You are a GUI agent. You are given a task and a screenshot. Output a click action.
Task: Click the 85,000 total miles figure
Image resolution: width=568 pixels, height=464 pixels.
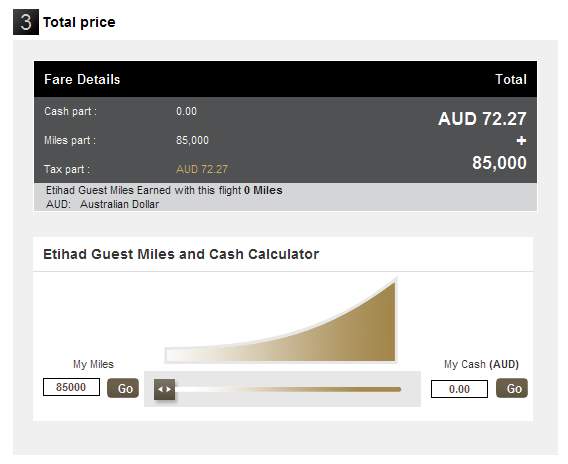click(499, 163)
